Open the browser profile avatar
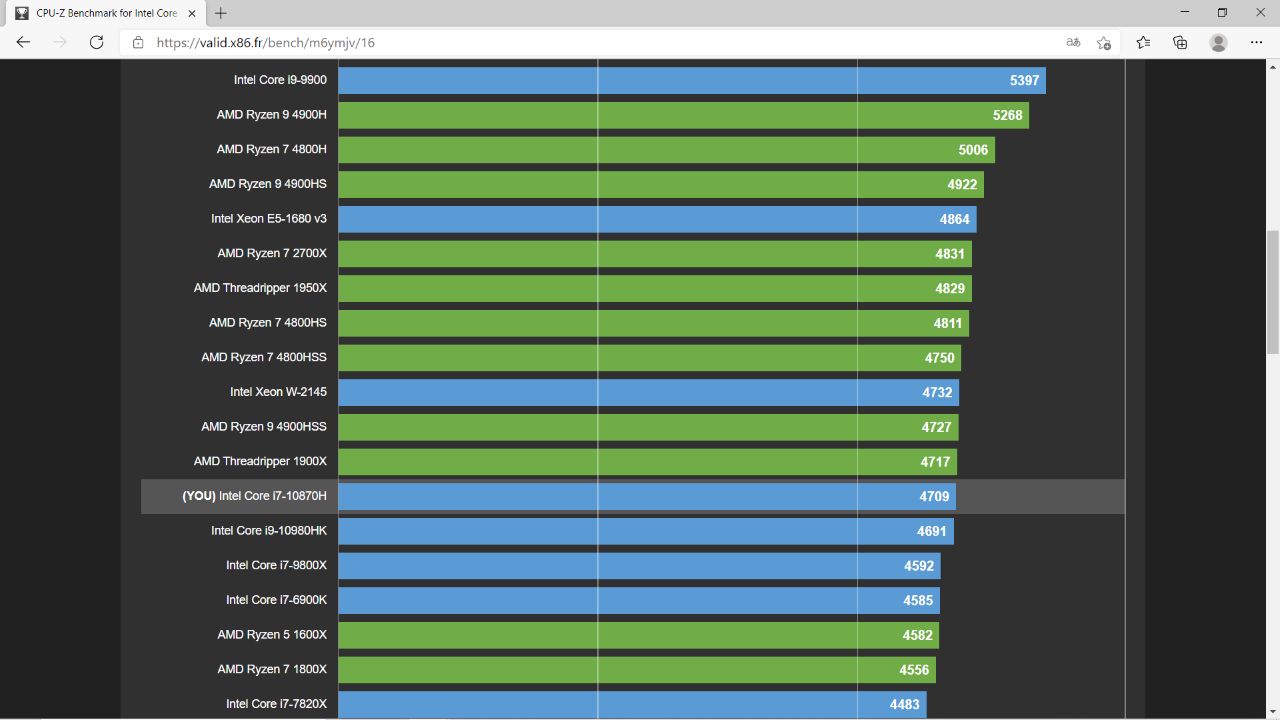The image size is (1280, 720). [x=1218, y=42]
